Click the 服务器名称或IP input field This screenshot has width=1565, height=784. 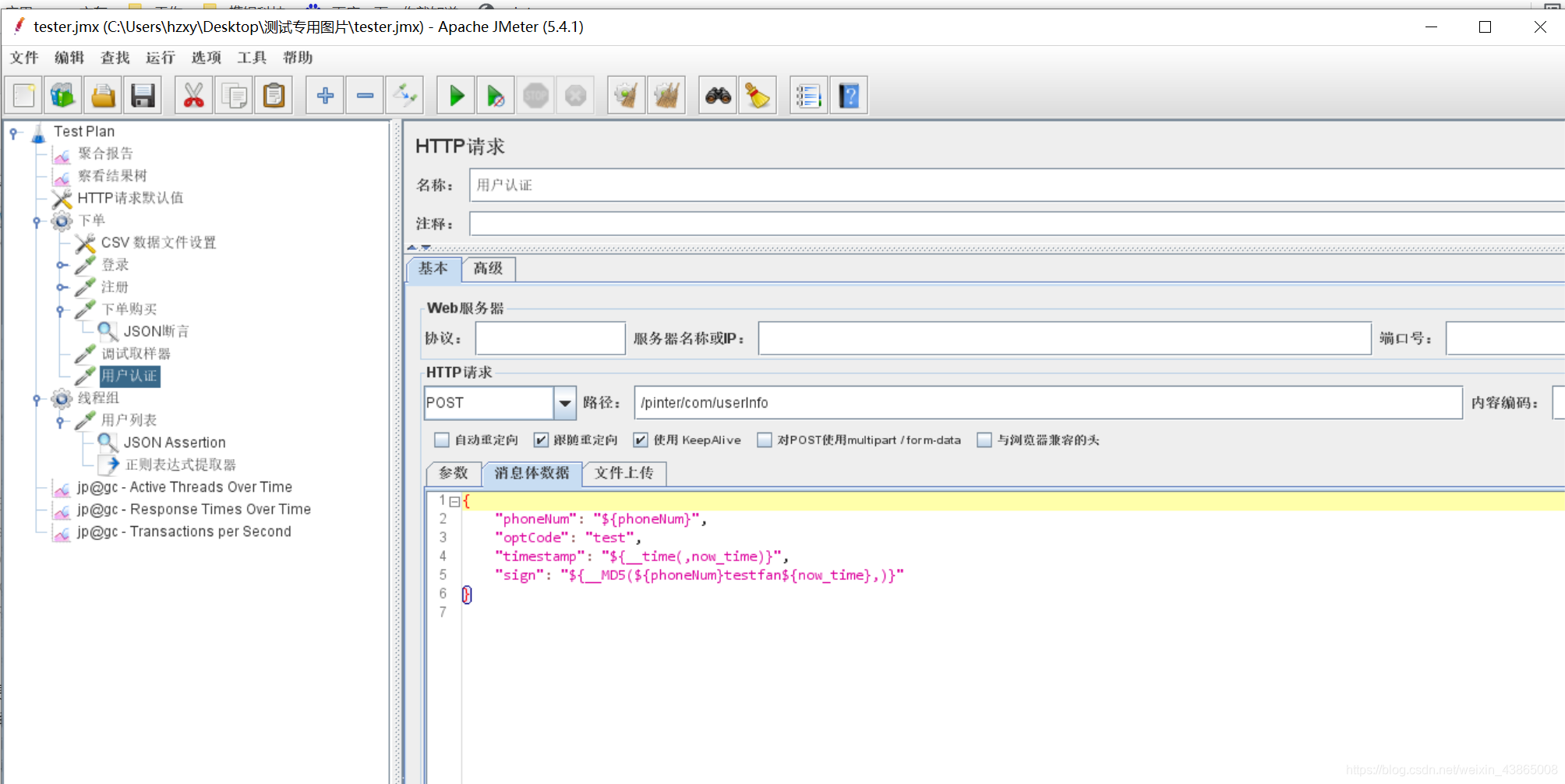pyautogui.click(x=1065, y=338)
